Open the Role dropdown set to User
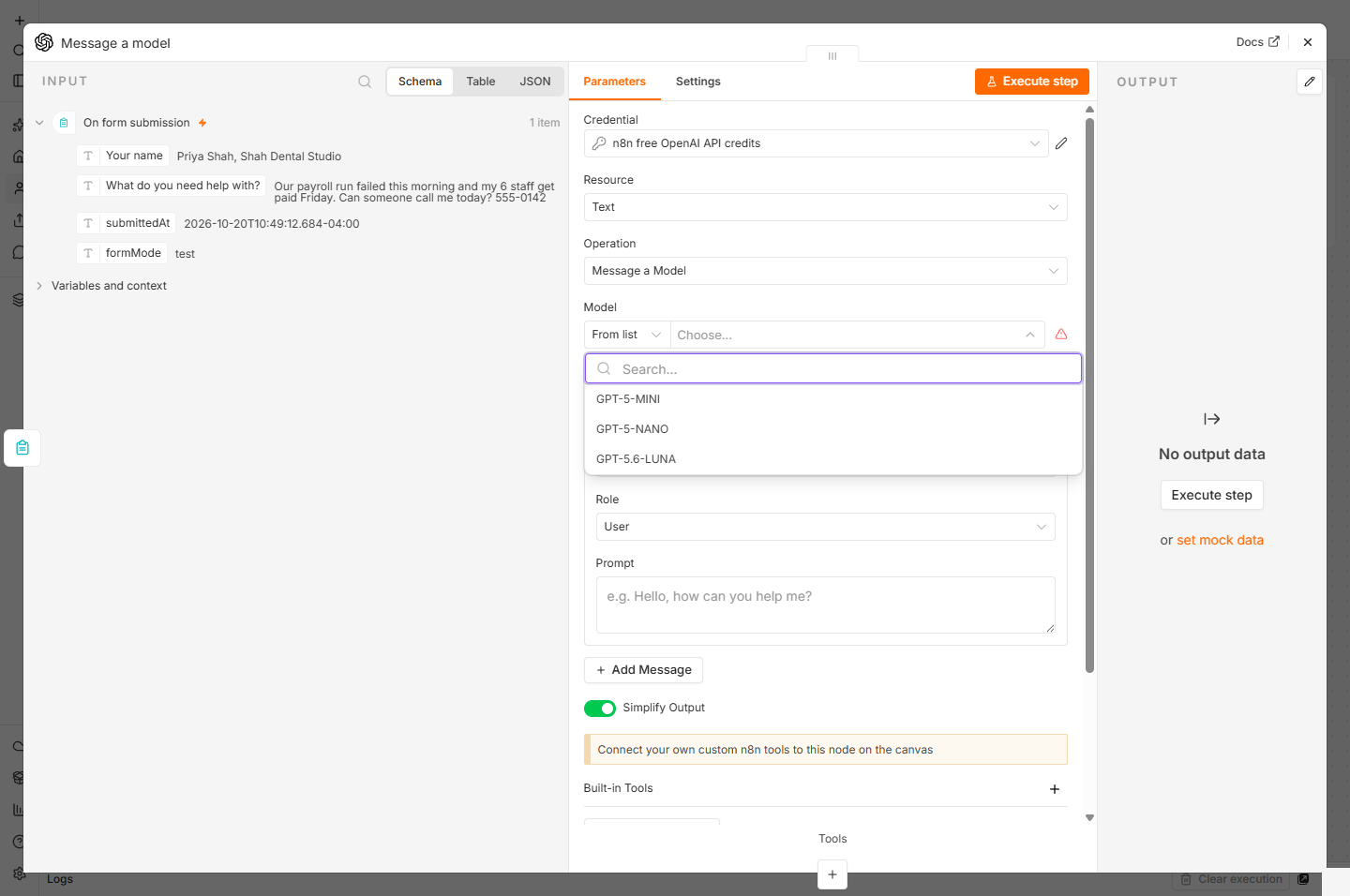Image resolution: width=1350 pixels, height=896 pixels. [825, 527]
